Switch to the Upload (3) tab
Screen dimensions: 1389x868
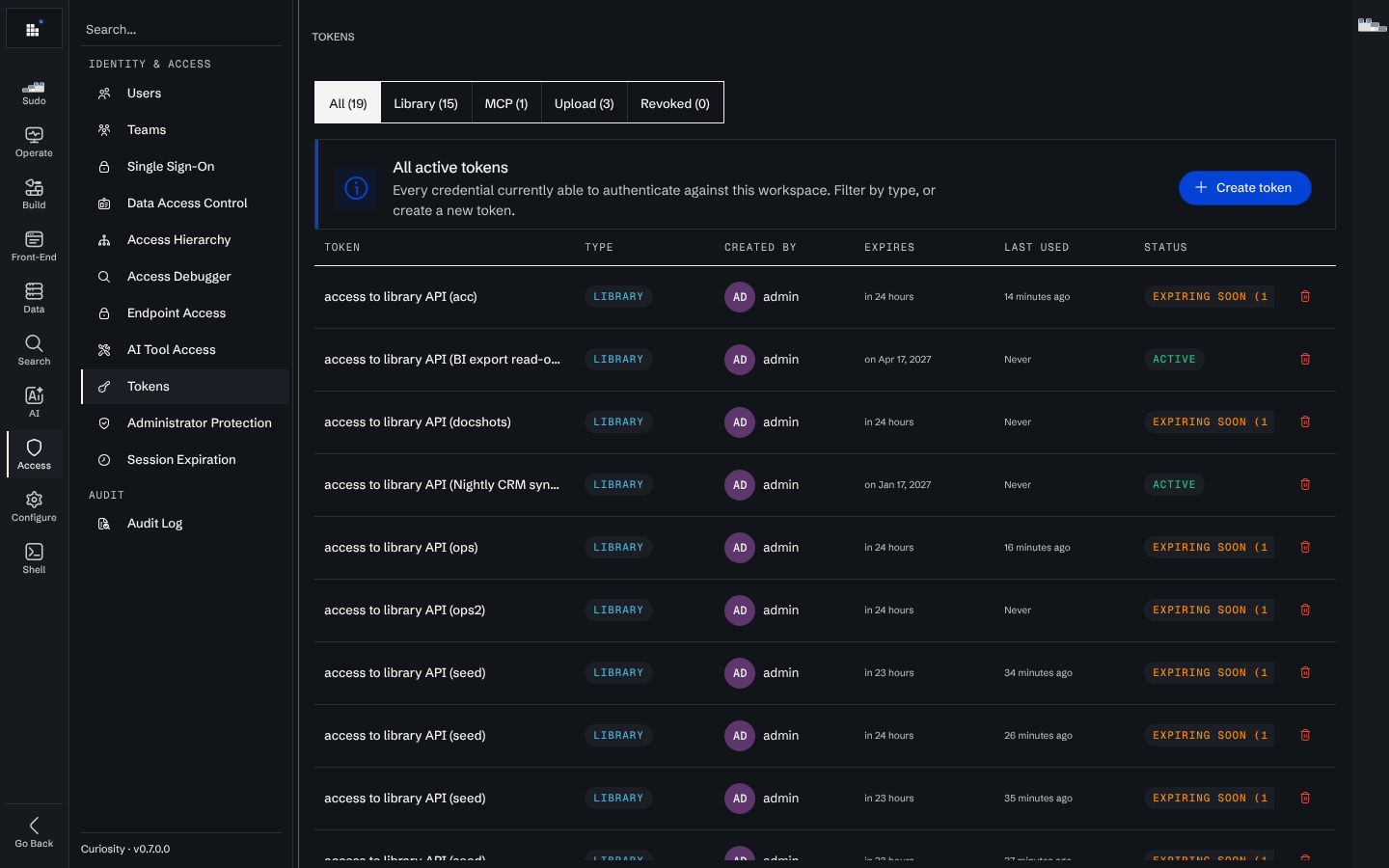pos(584,103)
